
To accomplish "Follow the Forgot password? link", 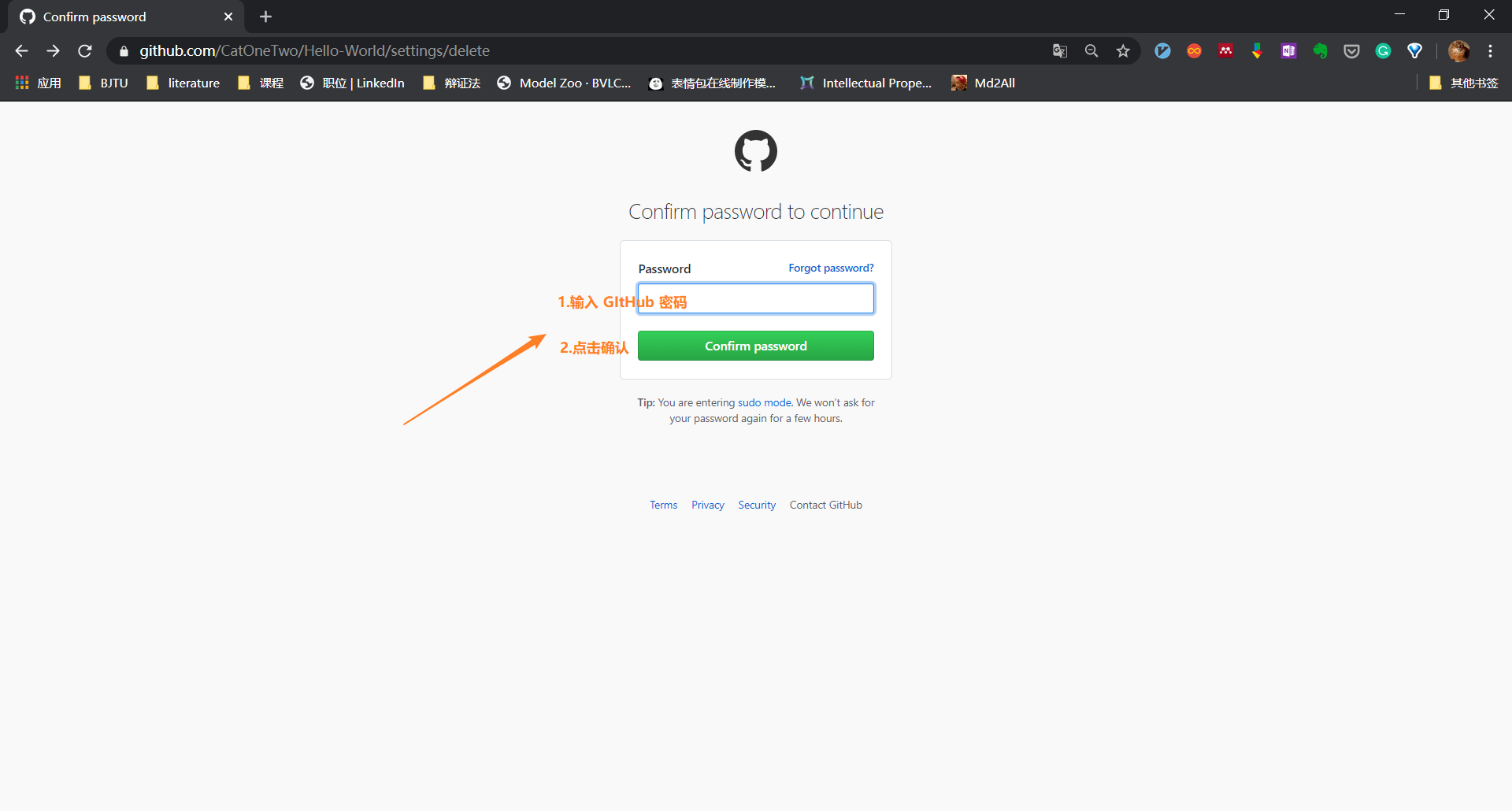I will [831, 268].
